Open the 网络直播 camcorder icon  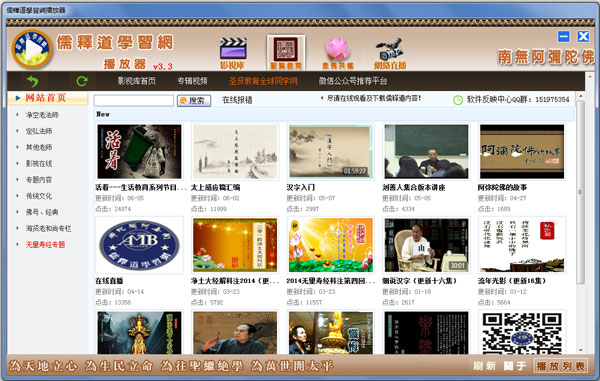pos(390,54)
